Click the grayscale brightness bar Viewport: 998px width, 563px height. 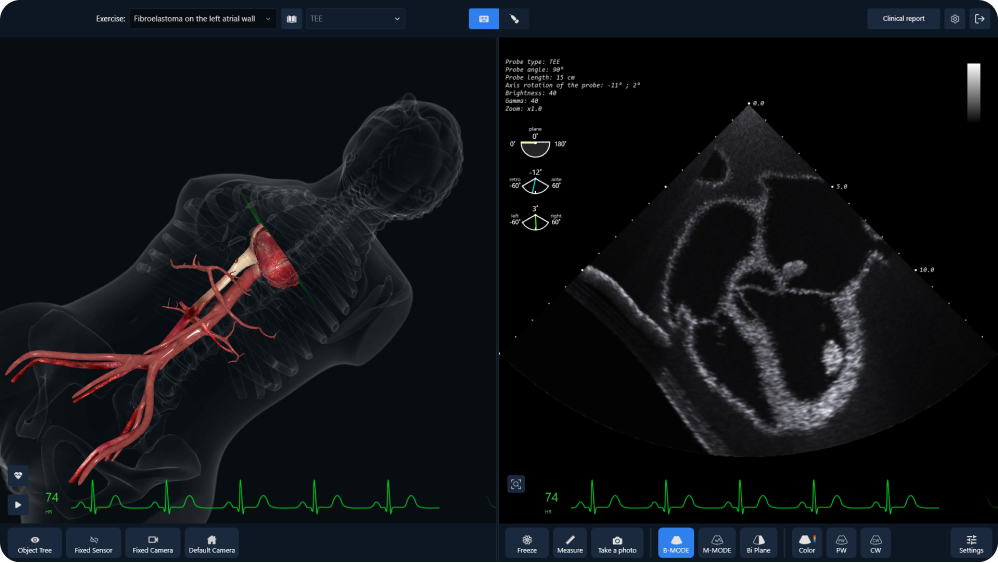click(x=974, y=92)
